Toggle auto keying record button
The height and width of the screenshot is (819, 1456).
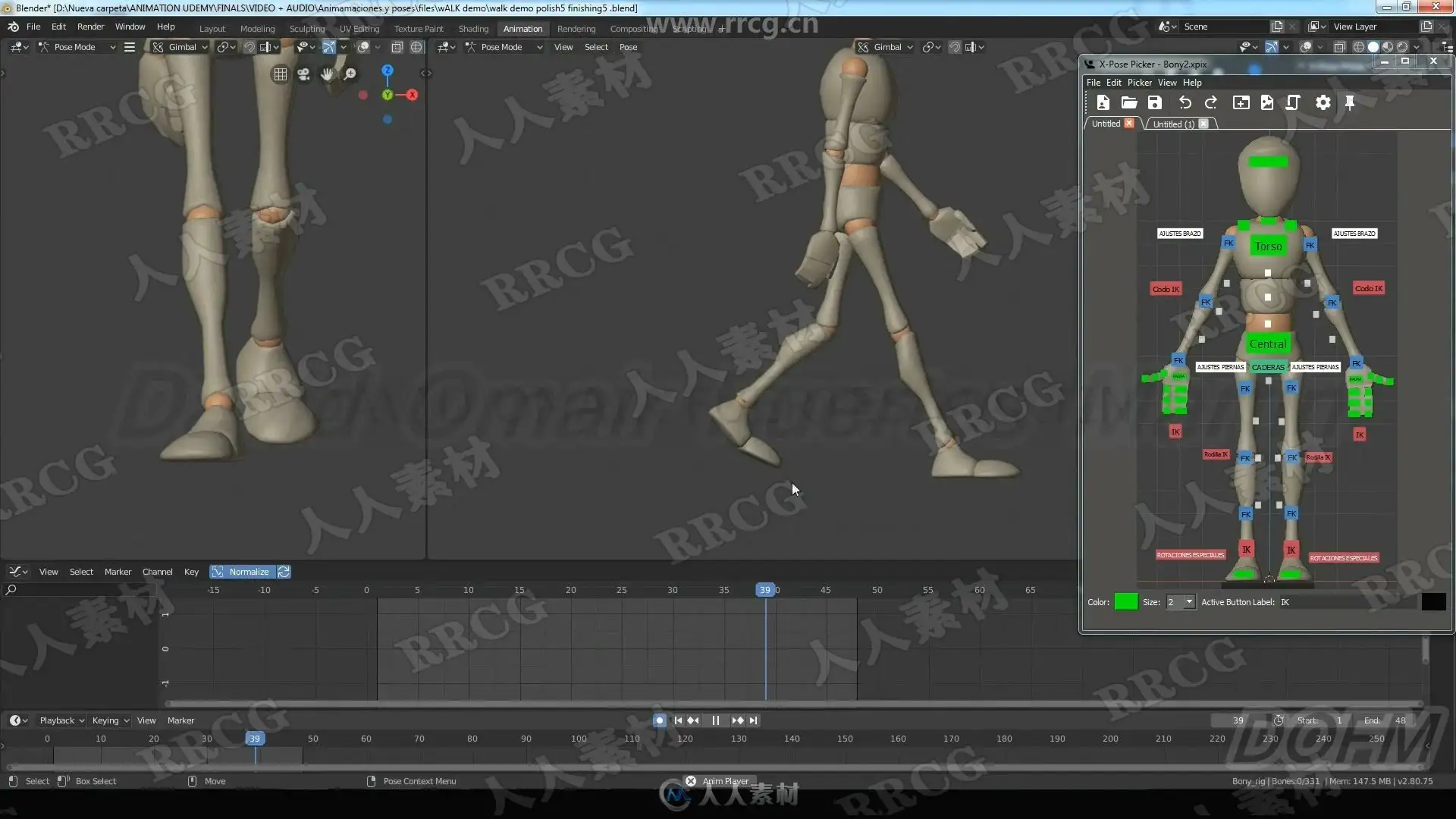tap(659, 720)
